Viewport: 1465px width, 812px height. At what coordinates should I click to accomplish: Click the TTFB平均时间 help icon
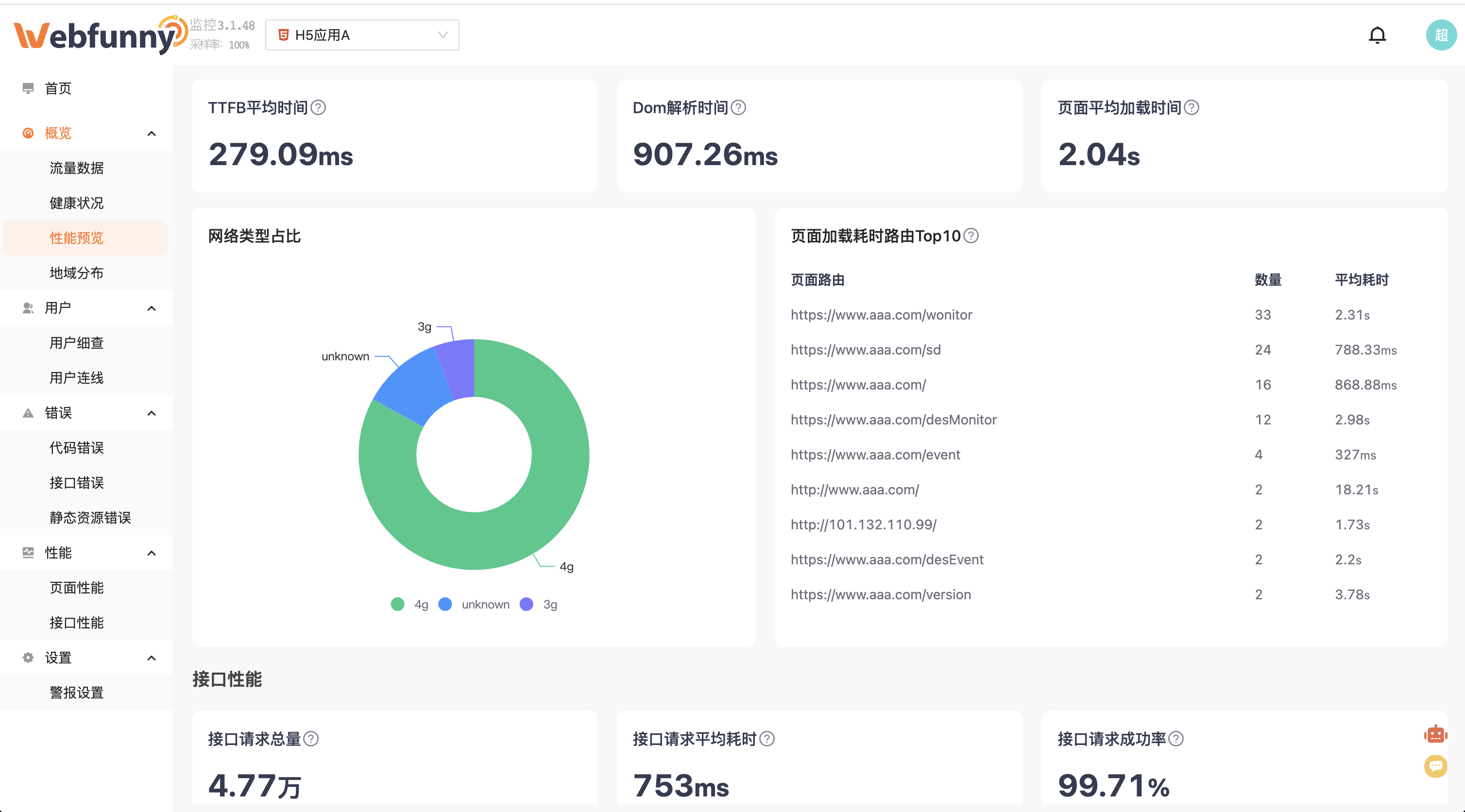(x=319, y=107)
